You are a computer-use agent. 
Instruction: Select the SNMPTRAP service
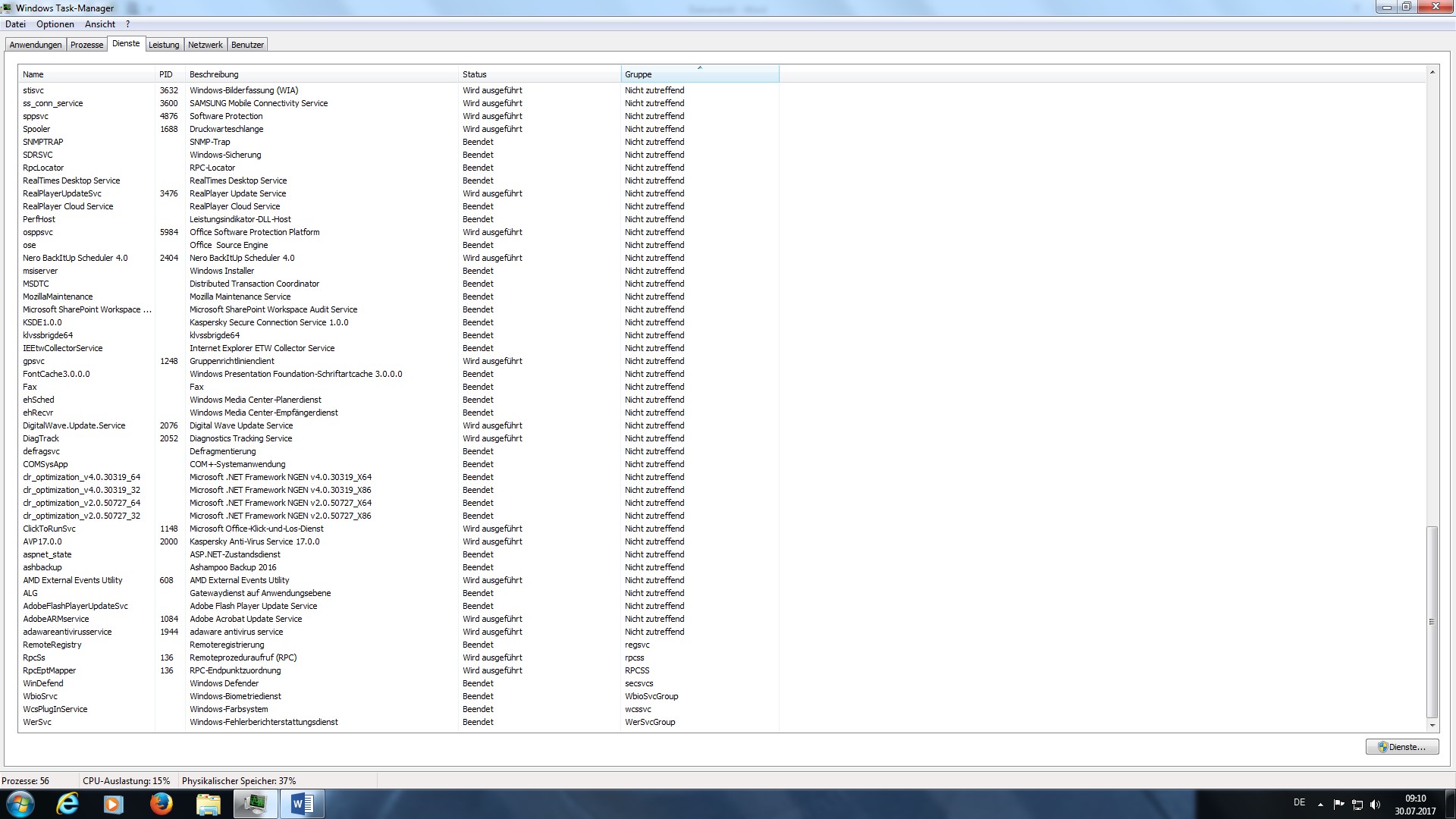click(x=398, y=142)
